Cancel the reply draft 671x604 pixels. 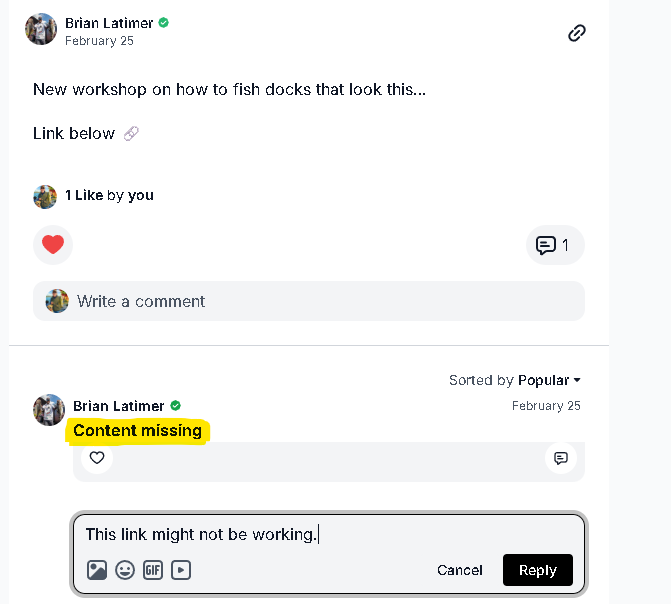click(x=460, y=570)
